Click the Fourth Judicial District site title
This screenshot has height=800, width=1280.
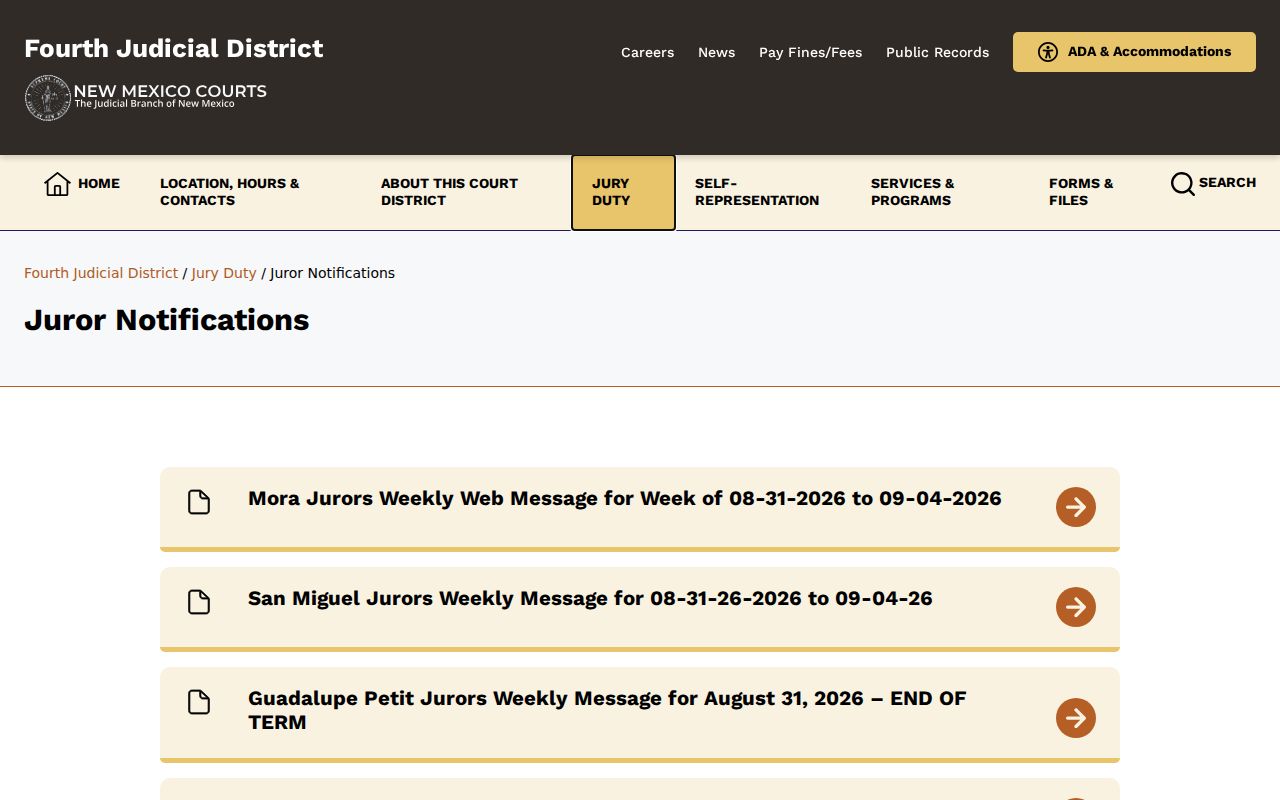point(174,48)
